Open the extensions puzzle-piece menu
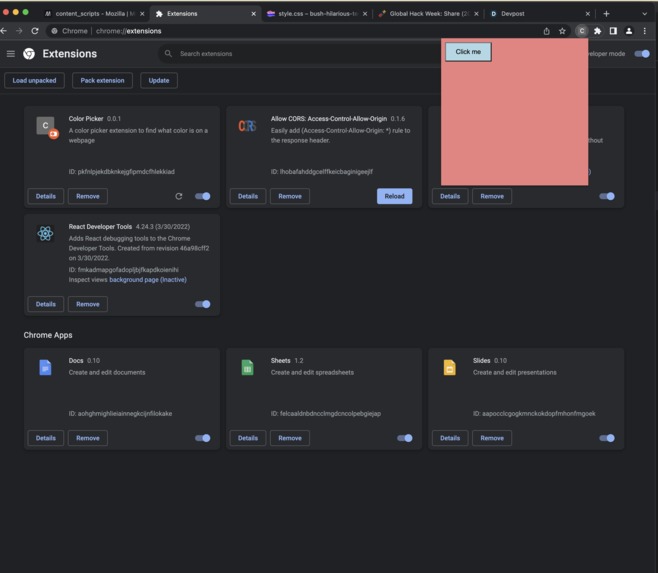658x573 pixels. 598,31
